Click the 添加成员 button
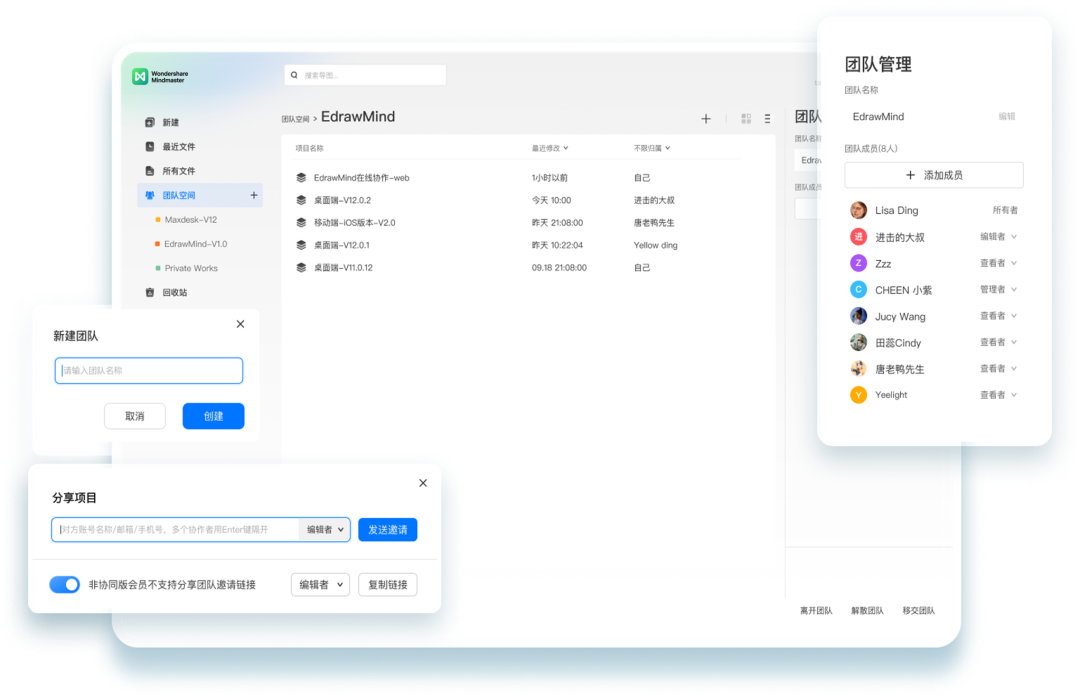 933,176
